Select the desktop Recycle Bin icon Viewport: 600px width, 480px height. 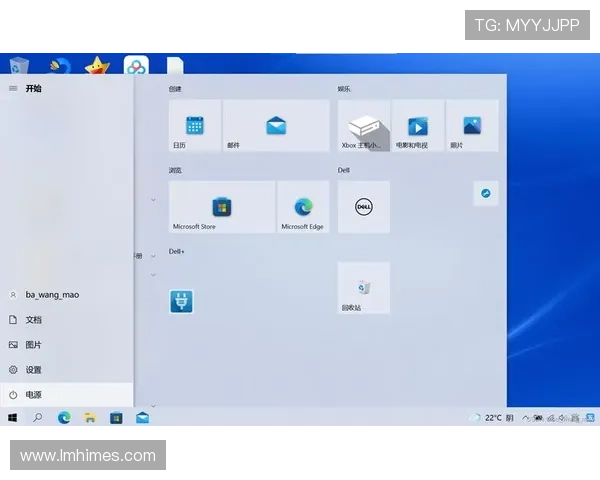click(x=18, y=65)
